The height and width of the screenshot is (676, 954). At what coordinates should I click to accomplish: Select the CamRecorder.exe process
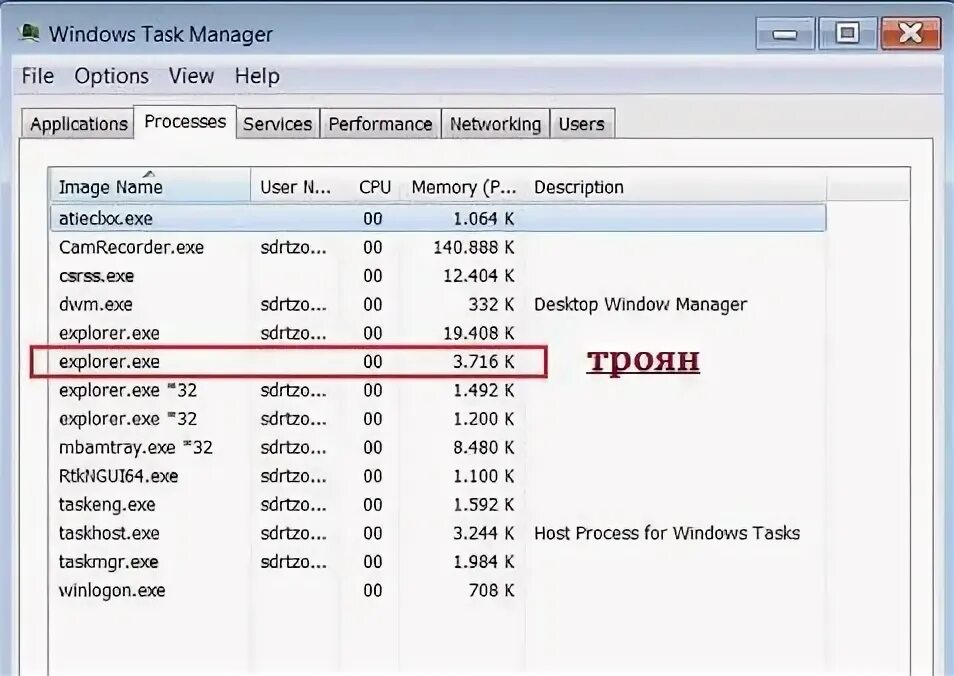(437, 247)
